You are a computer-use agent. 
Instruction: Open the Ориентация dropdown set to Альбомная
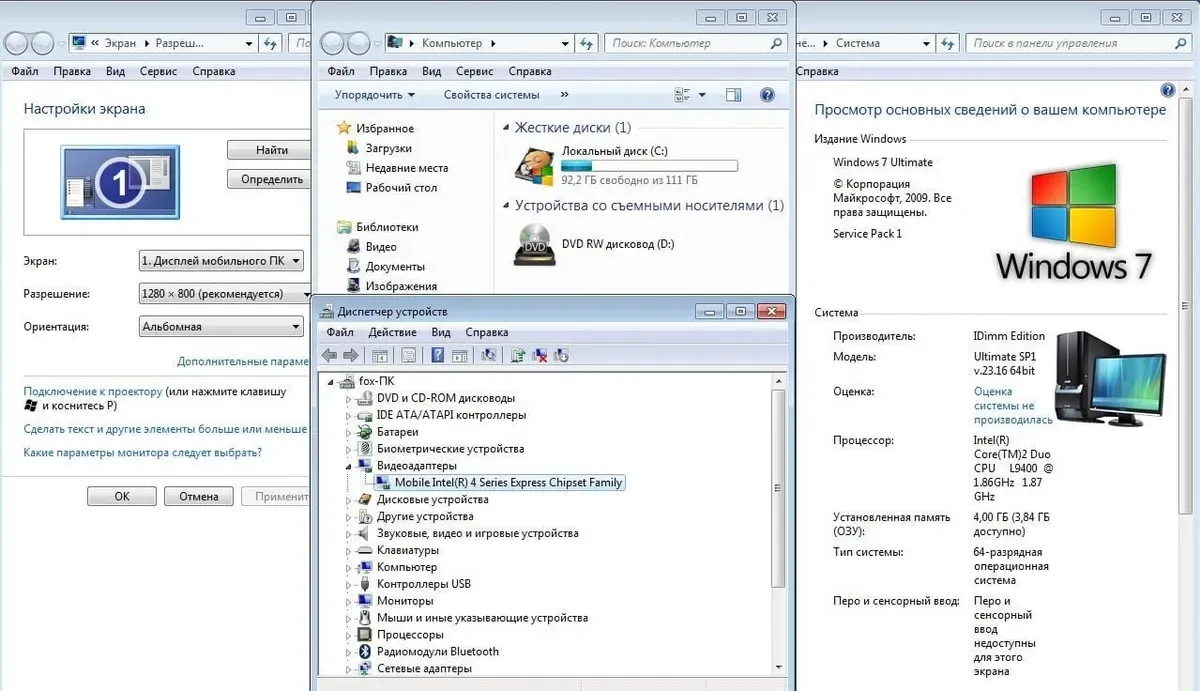(221, 326)
